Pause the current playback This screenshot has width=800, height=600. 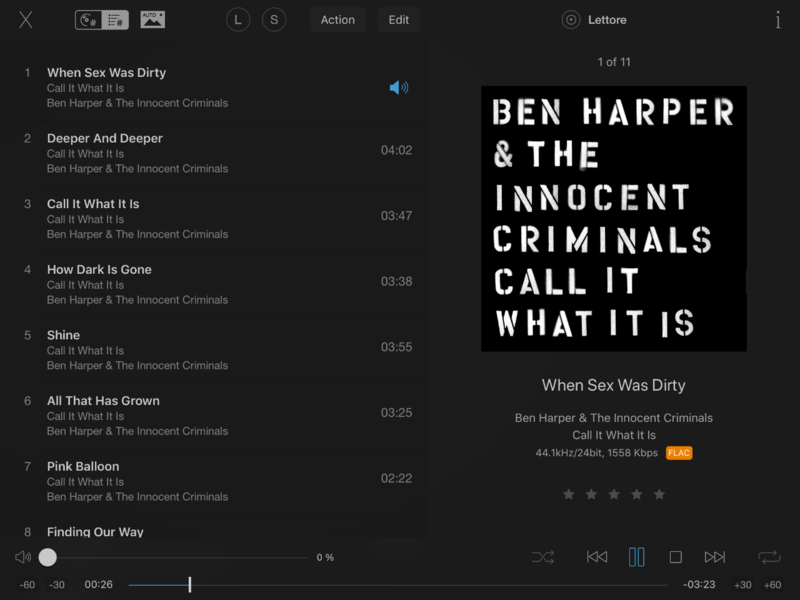[636, 557]
